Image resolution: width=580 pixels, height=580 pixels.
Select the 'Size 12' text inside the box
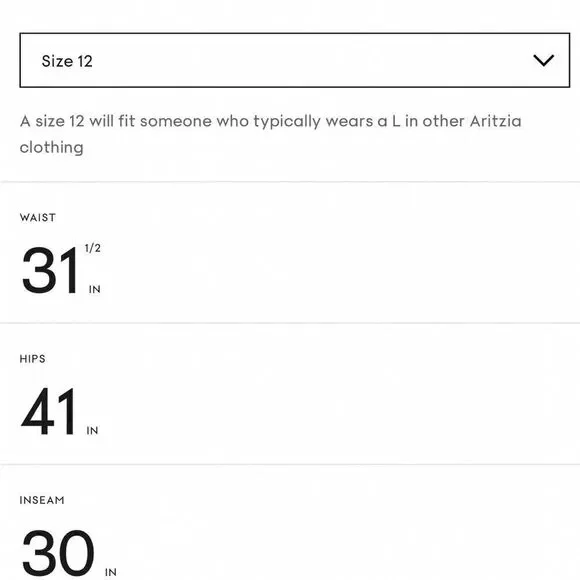pyautogui.click(x=67, y=61)
